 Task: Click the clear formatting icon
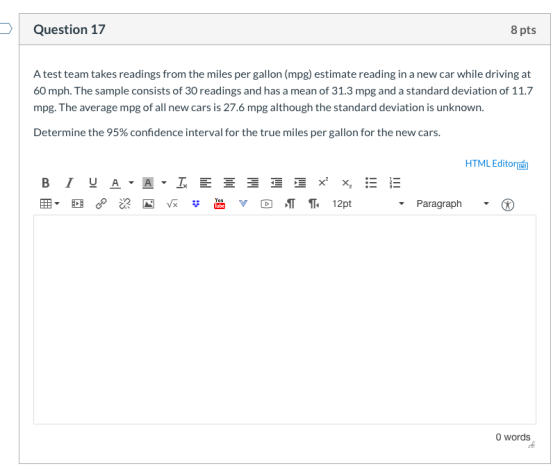[x=182, y=183]
